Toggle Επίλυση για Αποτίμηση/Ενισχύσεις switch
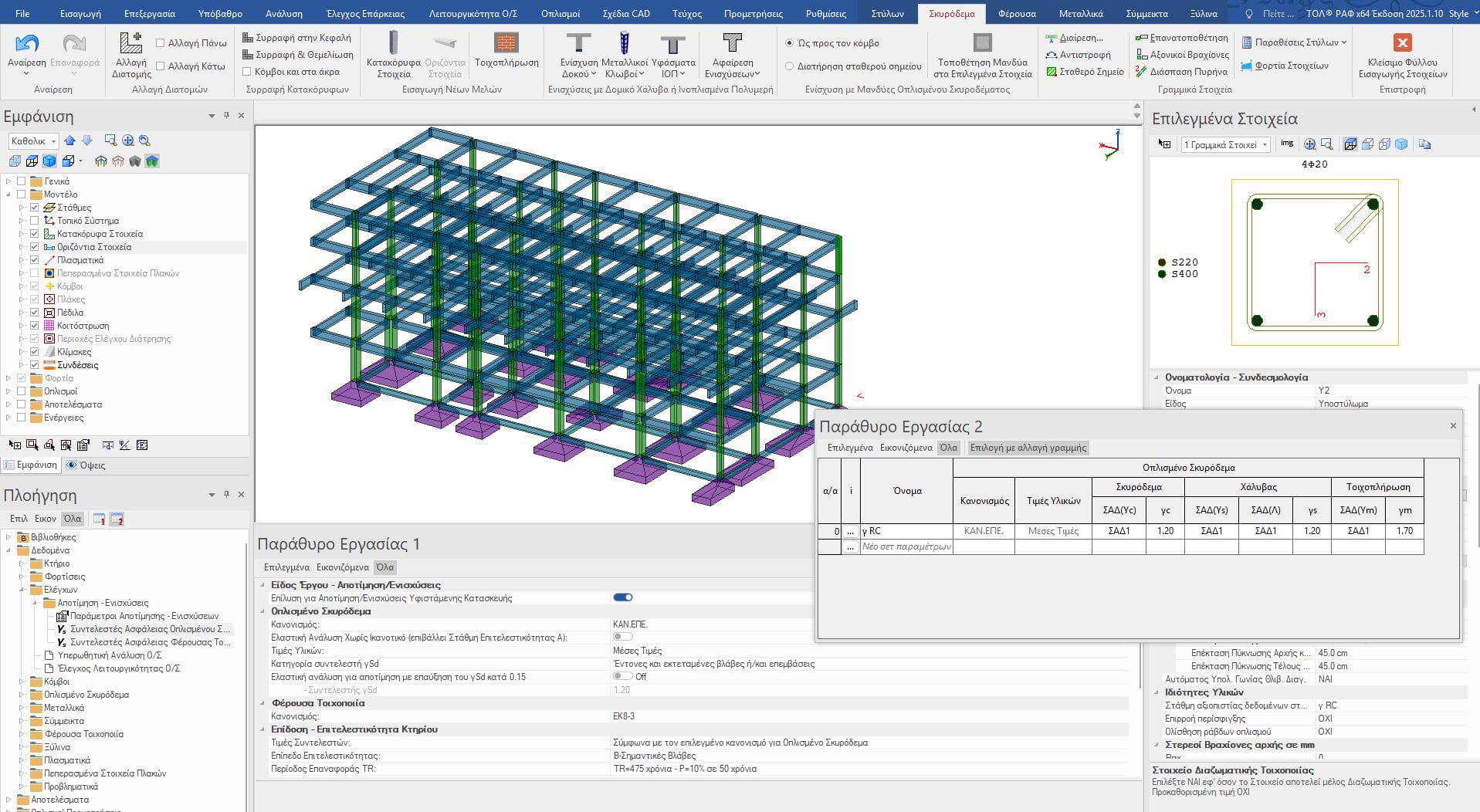This screenshot has height=812, width=1480. point(622,597)
